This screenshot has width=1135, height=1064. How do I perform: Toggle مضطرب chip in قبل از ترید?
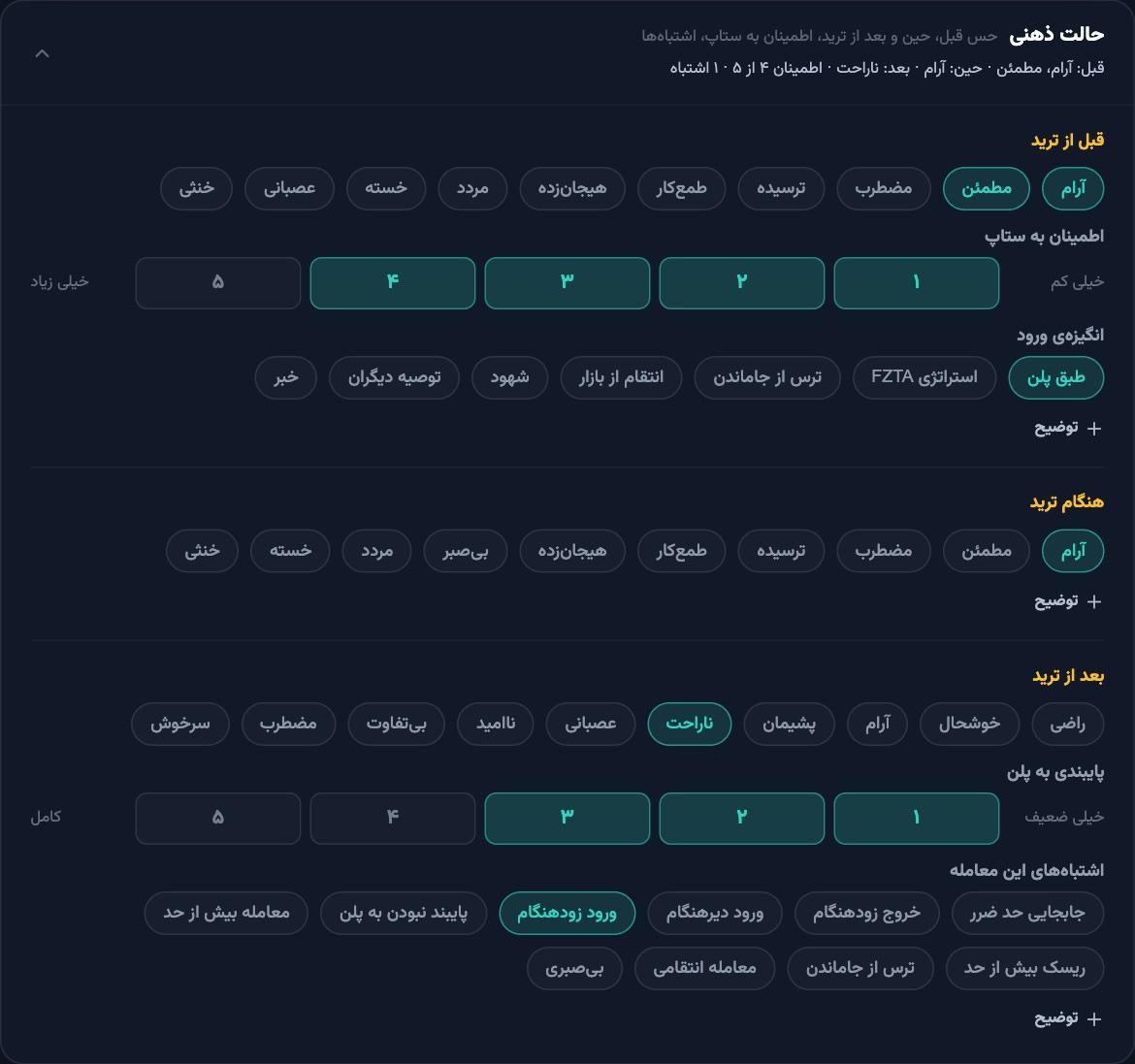[883, 188]
